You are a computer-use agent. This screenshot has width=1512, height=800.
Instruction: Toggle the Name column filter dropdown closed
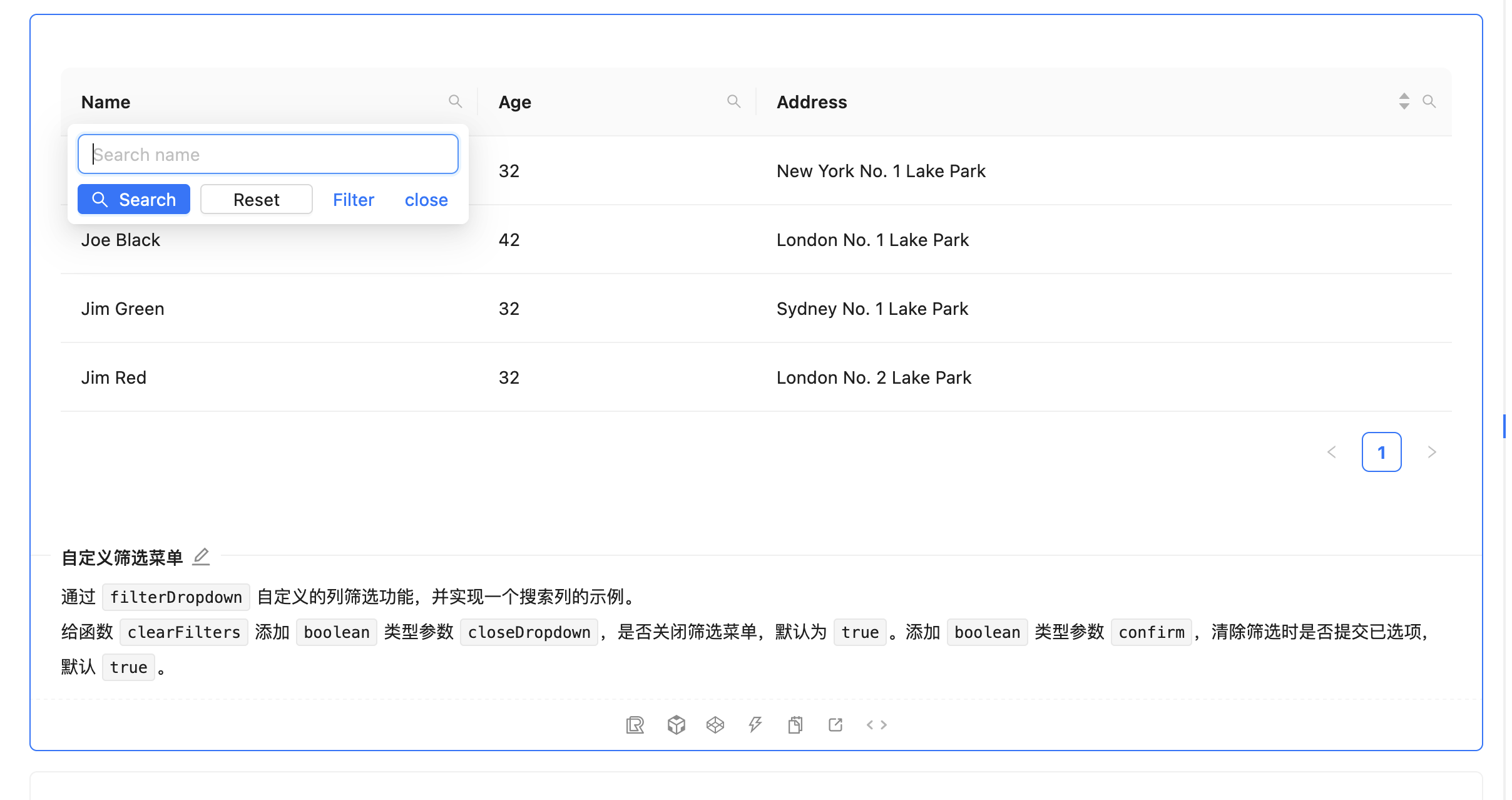click(456, 101)
